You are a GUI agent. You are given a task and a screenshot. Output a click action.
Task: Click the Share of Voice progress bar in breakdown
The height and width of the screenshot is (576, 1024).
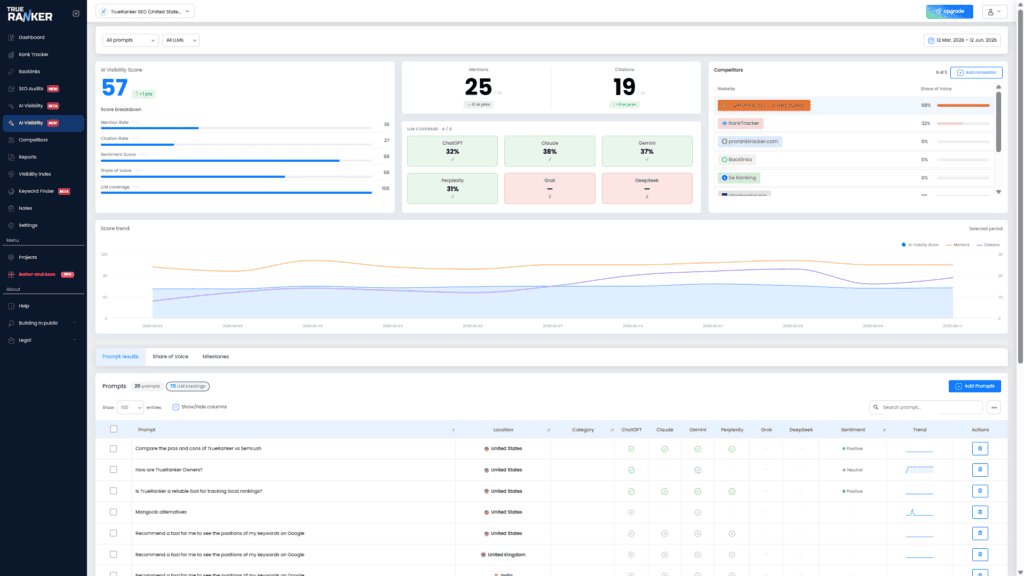click(236, 176)
